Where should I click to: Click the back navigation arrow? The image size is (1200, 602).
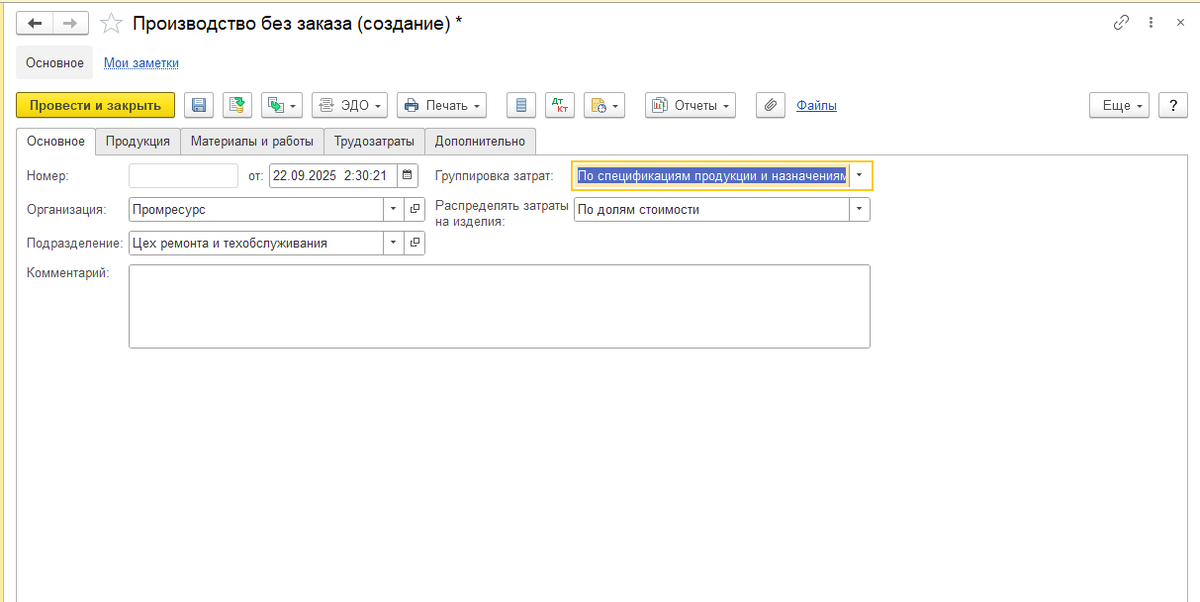35,23
